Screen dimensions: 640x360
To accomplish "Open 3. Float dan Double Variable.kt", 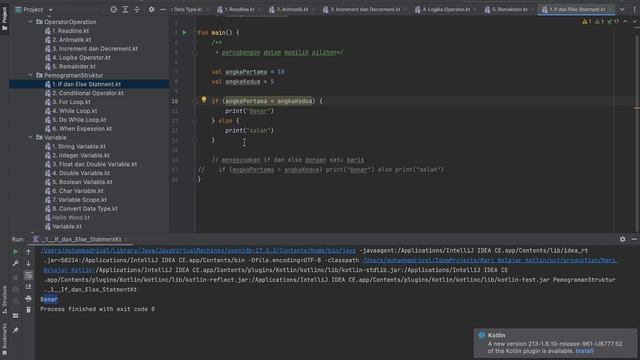I will pos(94,164).
